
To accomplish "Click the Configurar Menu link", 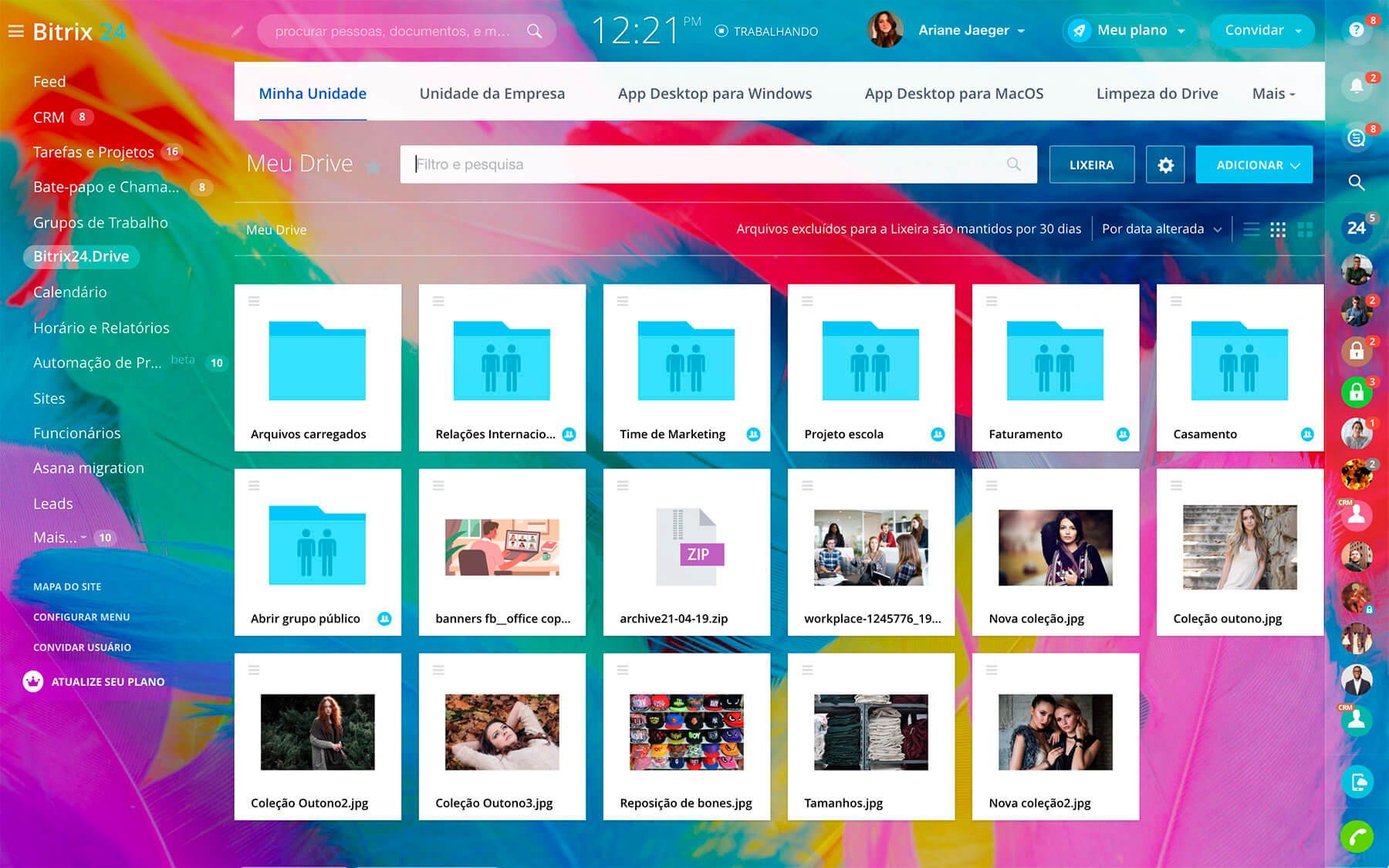I will point(81,617).
